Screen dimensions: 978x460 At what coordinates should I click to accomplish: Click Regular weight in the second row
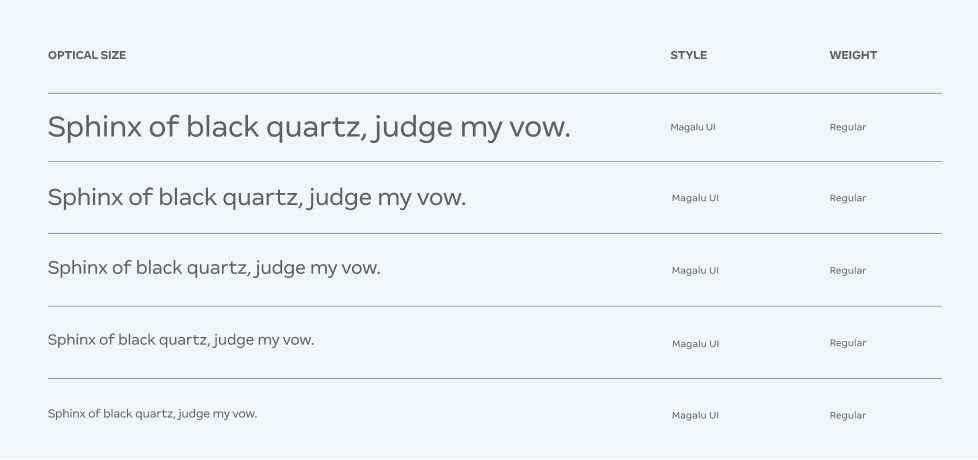pyautogui.click(x=847, y=198)
